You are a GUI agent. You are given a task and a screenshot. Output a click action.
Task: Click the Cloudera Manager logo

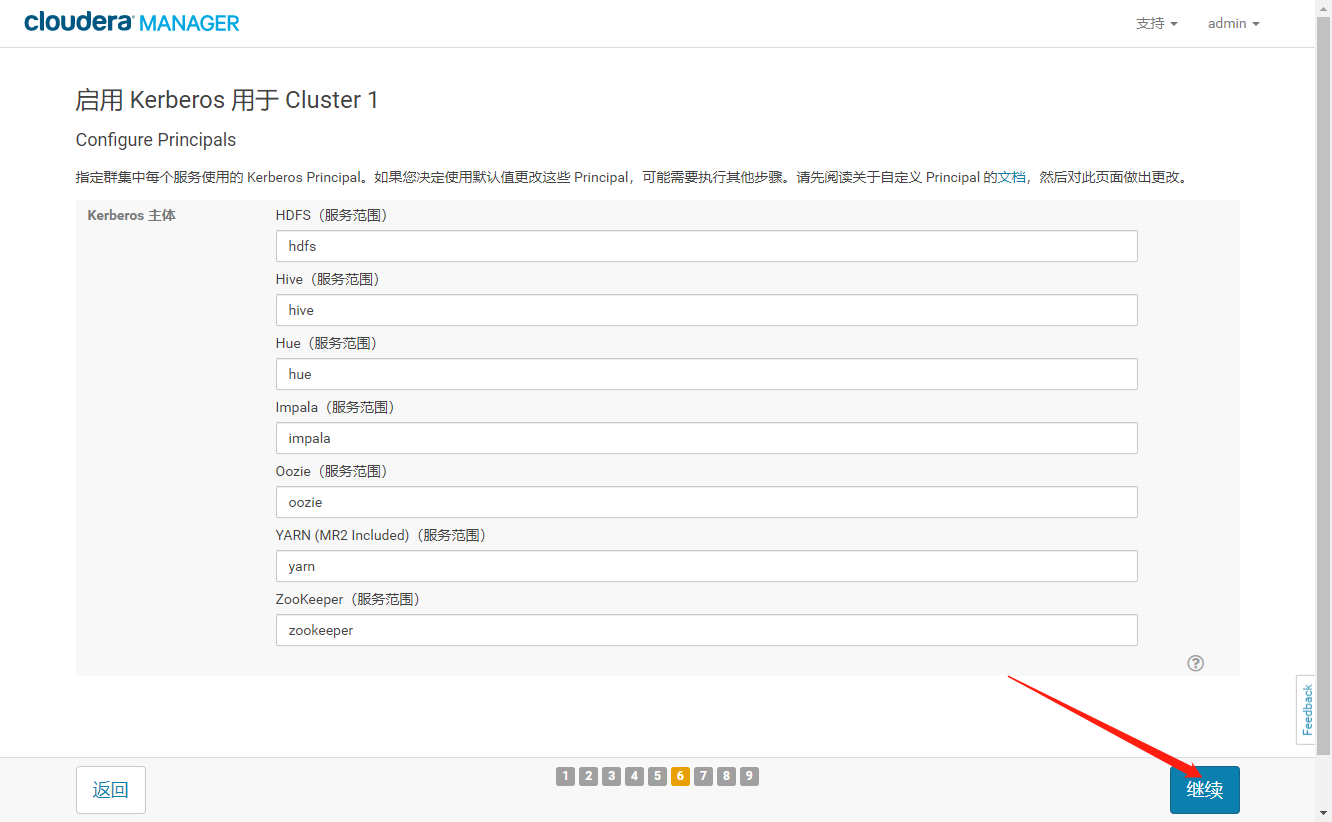coord(132,22)
